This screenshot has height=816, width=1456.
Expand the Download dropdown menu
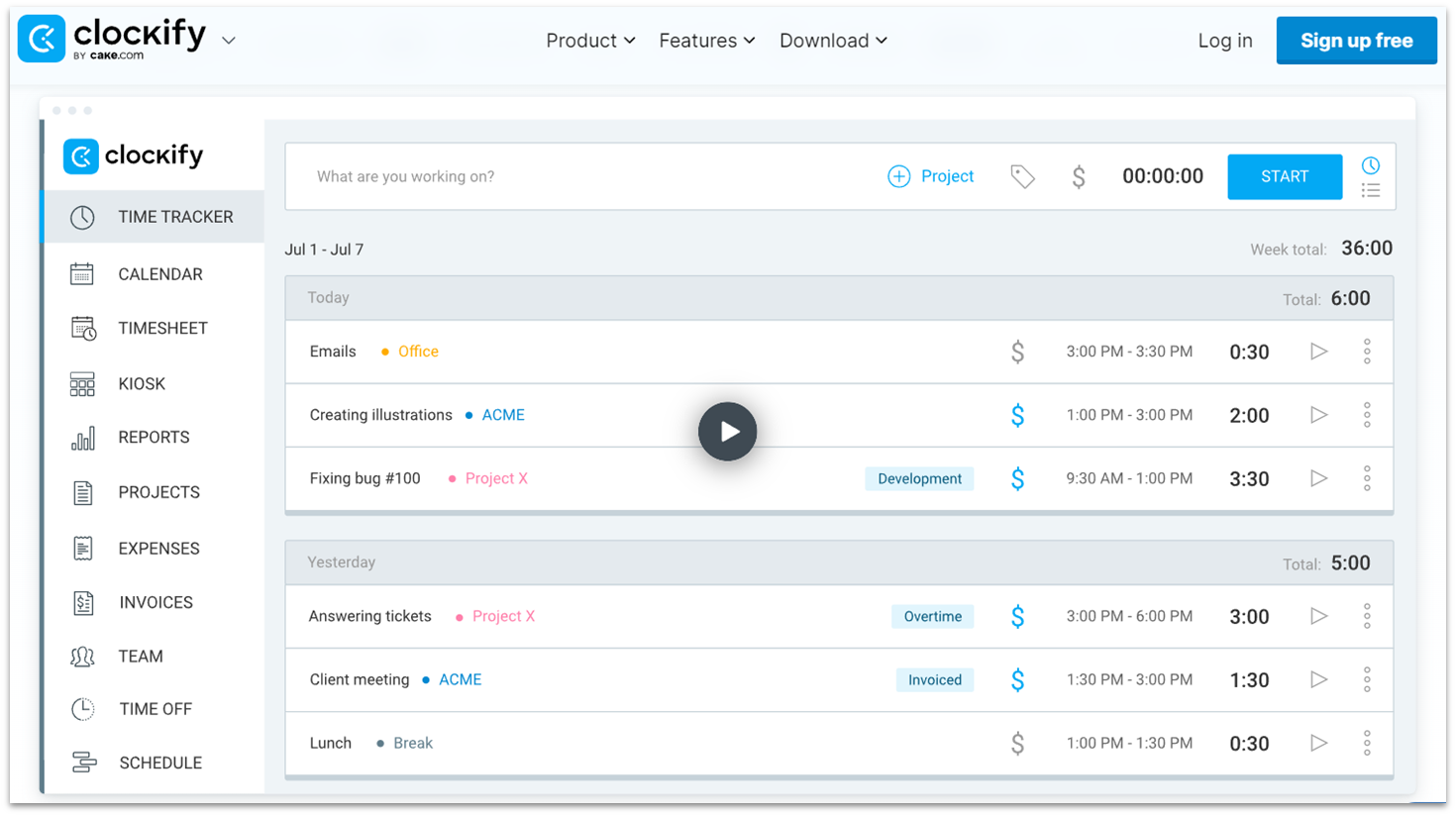click(x=833, y=41)
